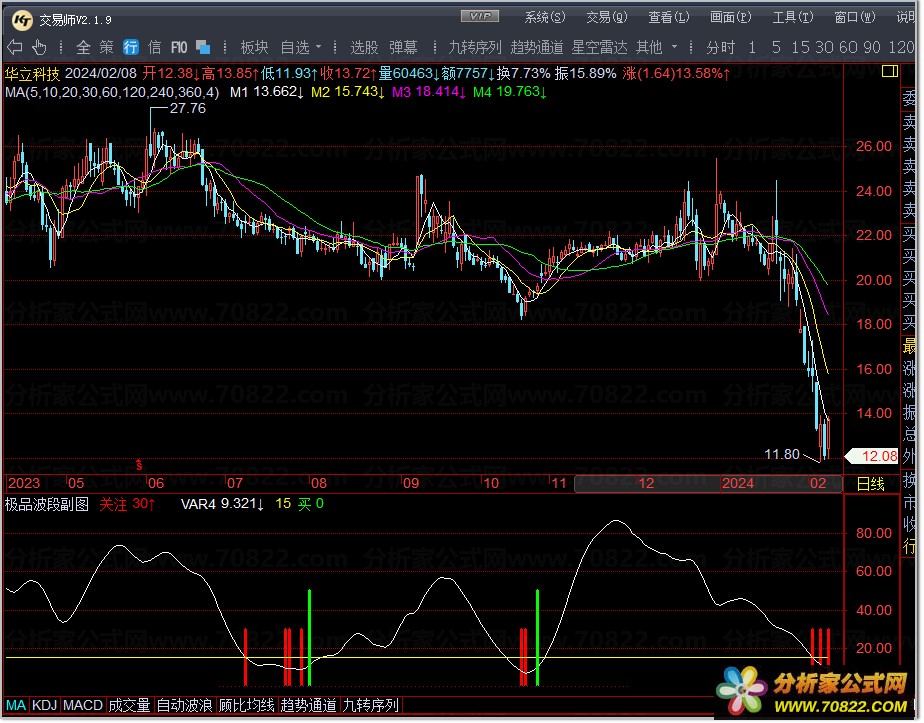This screenshot has width=924, height=723.
Task: Click the 策 strategy toolbar icon
Action: click(x=107, y=47)
